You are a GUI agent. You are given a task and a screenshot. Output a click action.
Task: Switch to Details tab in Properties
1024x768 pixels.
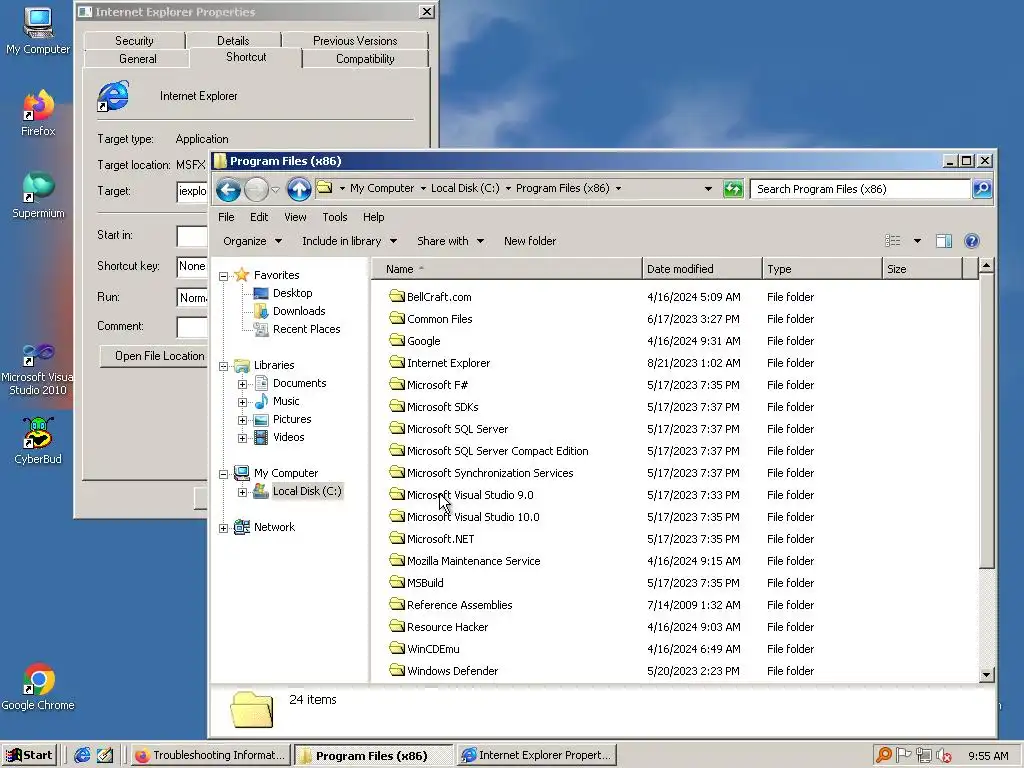(233, 40)
